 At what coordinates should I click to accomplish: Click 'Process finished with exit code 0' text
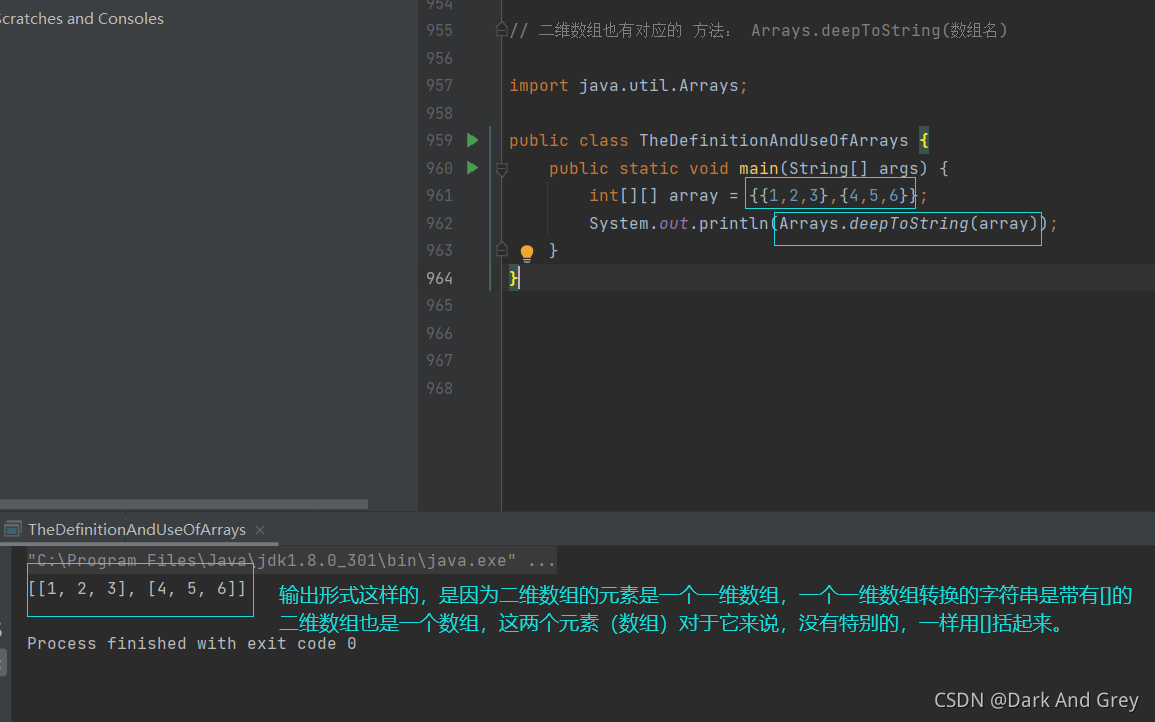pos(192,644)
